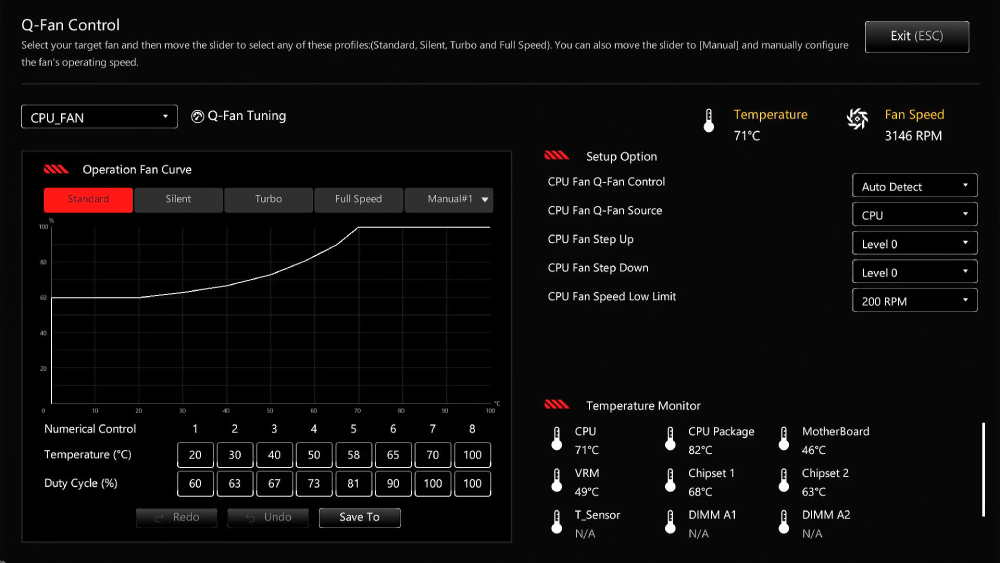This screenshot has width=1000, height=563.
Task: Click the Q-Fan Tuning gauge icon
Action: pos(197,116)
